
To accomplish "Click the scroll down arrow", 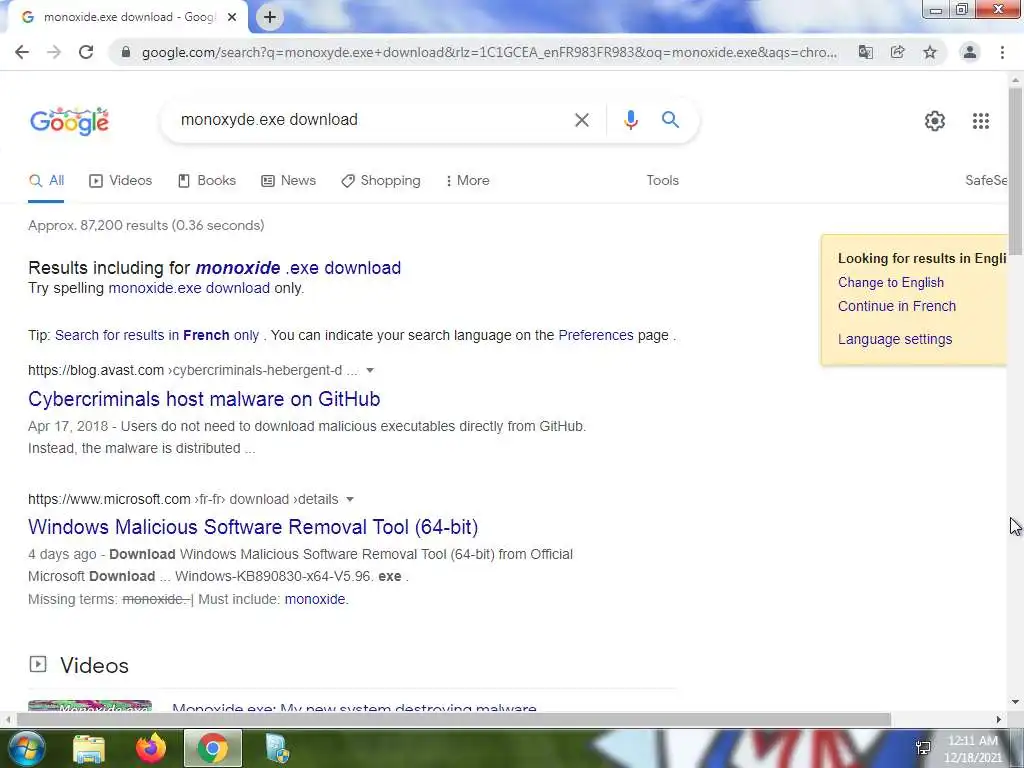I will [1016, 703].
